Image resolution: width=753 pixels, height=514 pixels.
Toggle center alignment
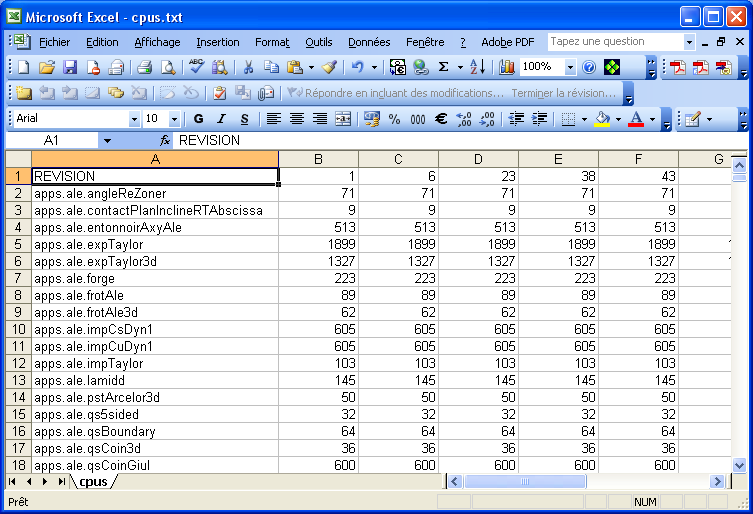(297, 119)
